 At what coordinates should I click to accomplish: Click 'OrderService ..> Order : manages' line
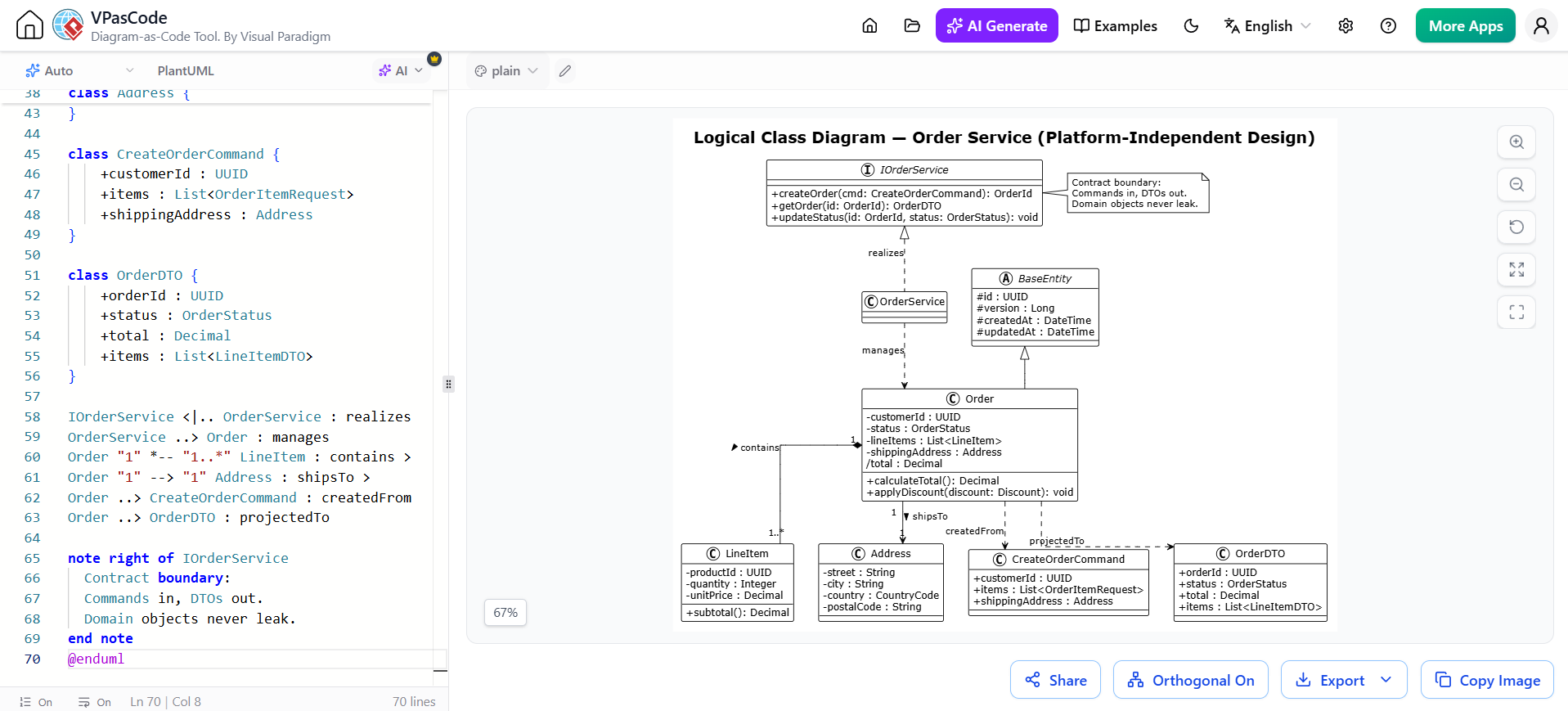click(x=198, y=437)
